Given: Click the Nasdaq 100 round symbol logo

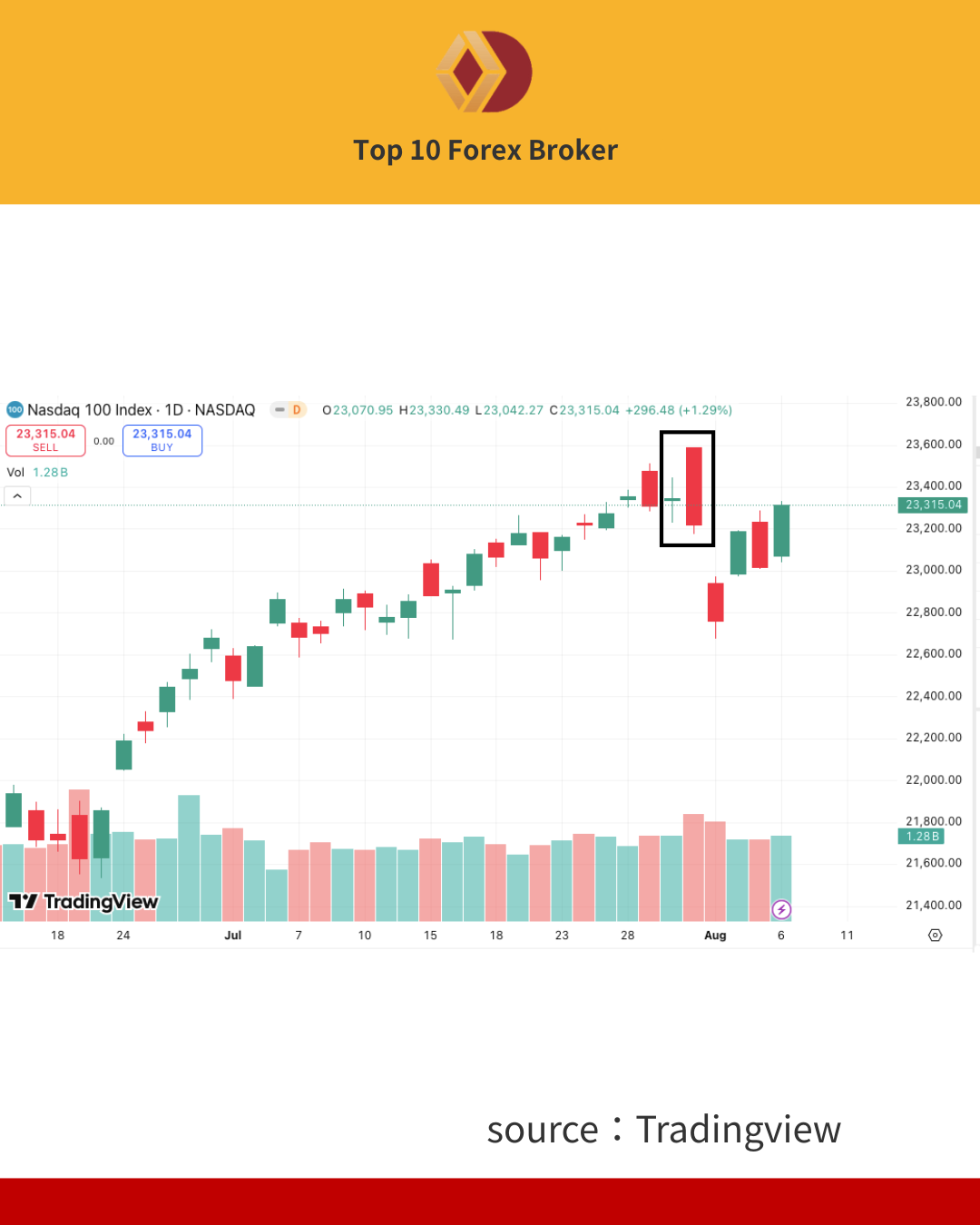Looking at the screenshot, I should [x=15, y=410].
